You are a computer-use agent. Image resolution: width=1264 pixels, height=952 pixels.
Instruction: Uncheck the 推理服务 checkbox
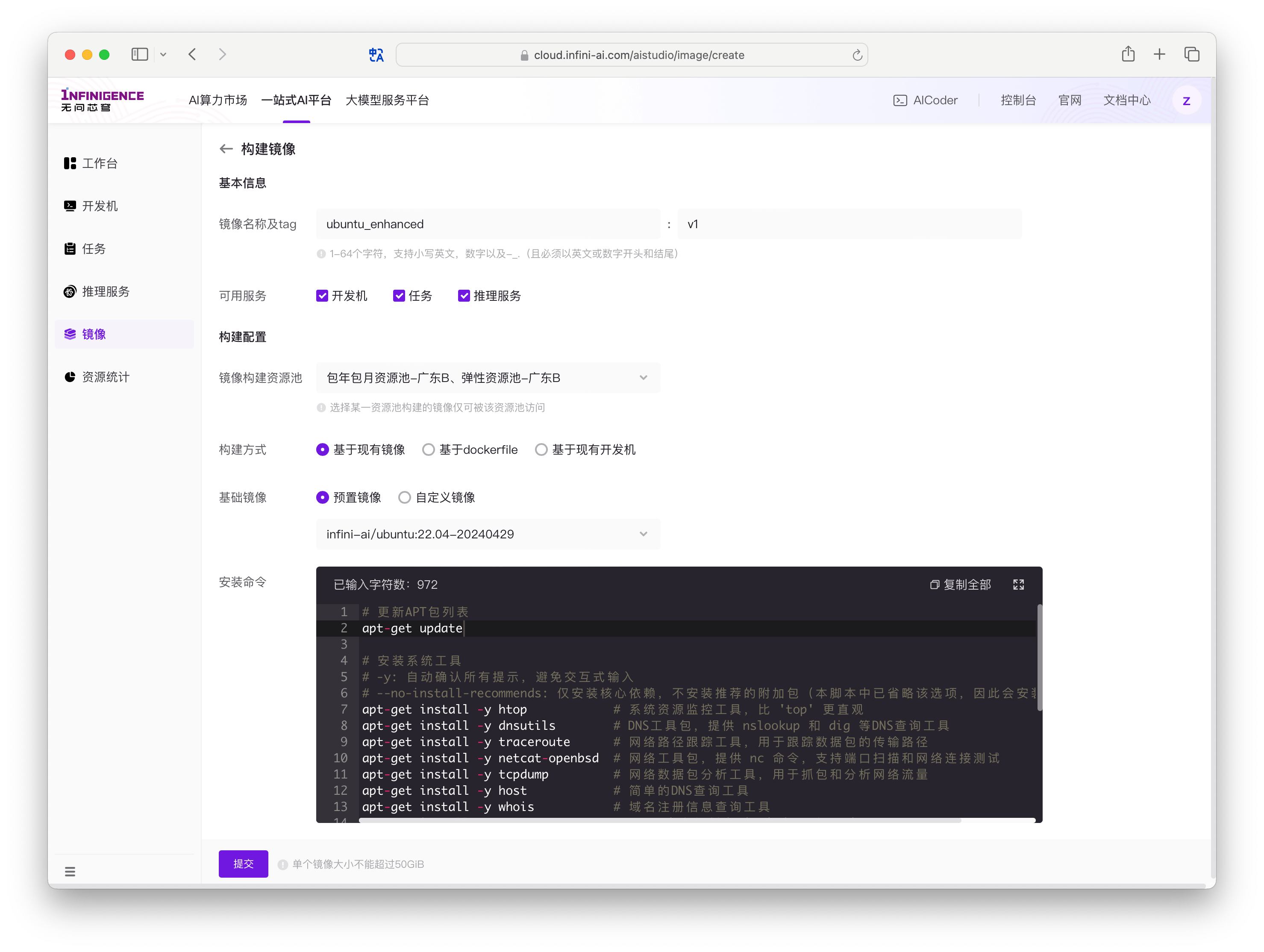pyautogui.click(x=464, y=295)
